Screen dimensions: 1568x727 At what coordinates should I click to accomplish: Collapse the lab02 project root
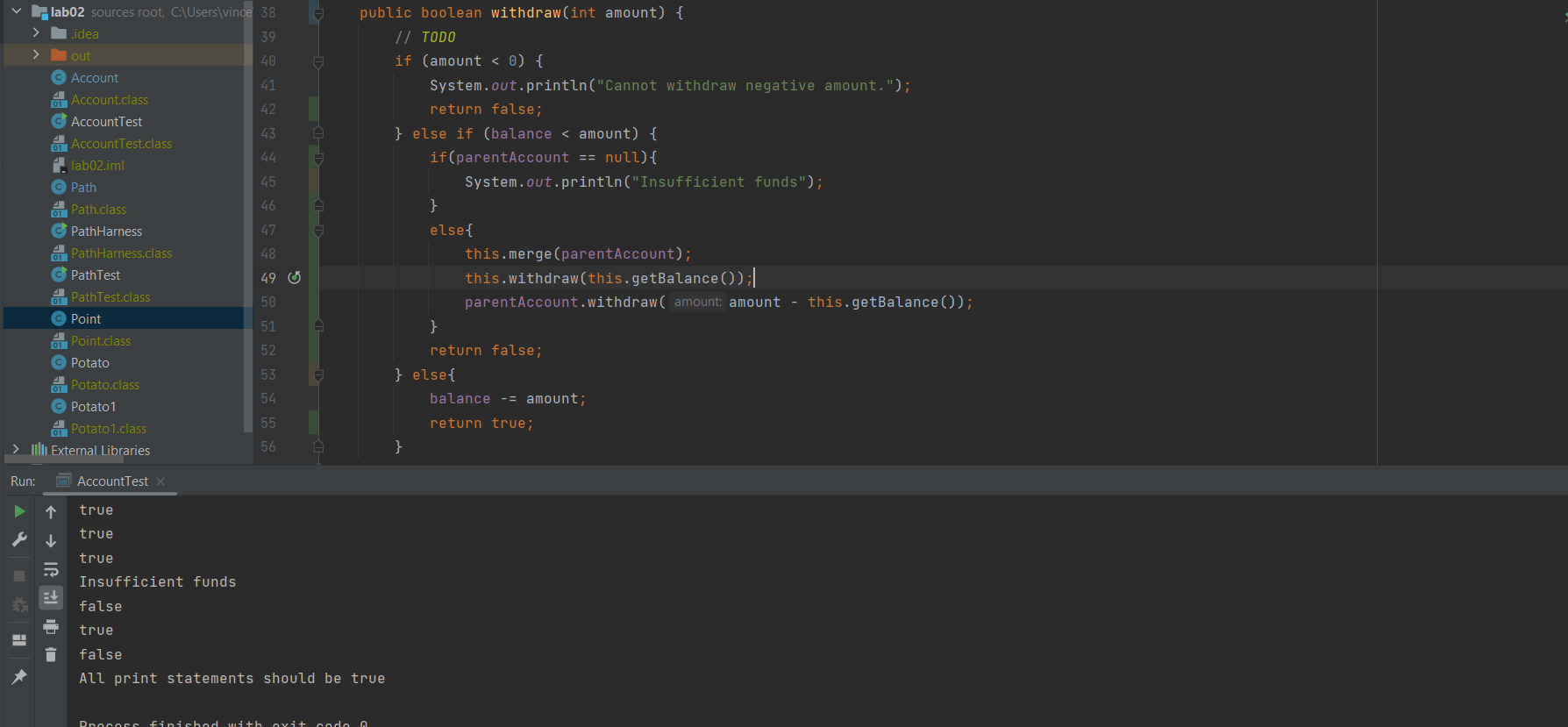[16, 11]
